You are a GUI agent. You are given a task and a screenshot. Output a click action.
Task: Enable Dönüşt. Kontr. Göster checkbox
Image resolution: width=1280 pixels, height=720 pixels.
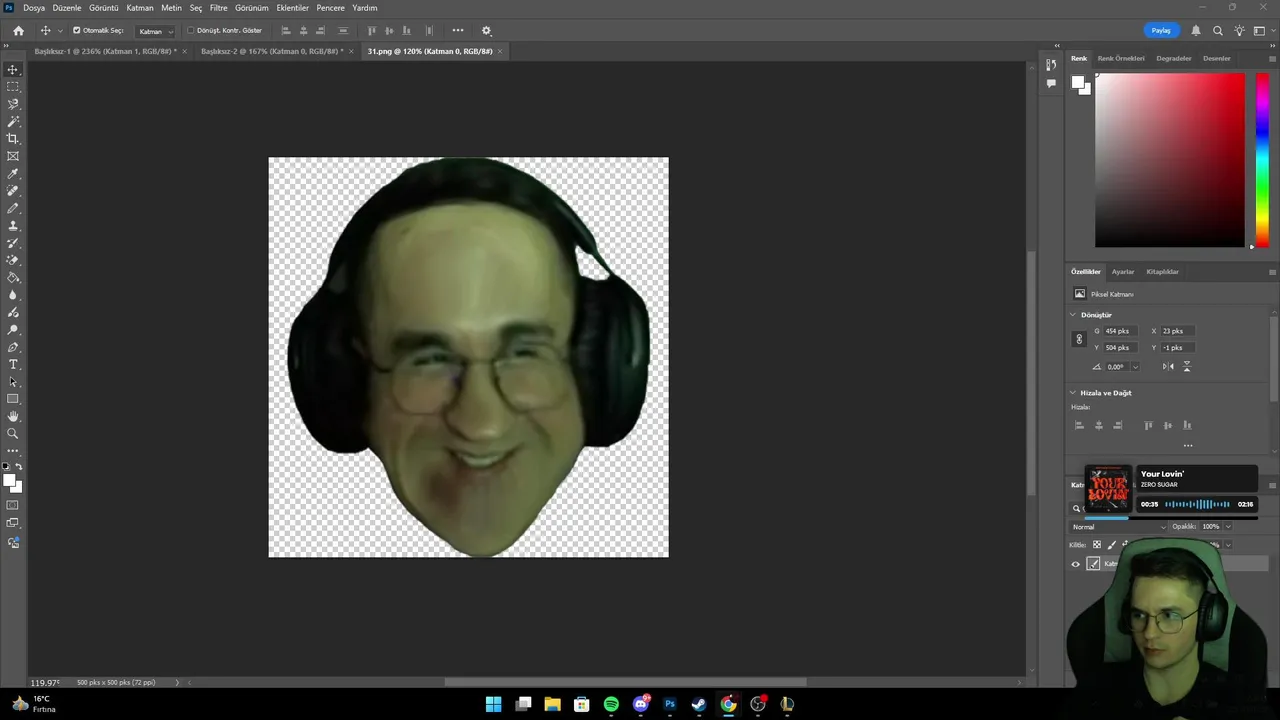pyautogui.click(x=191, y=31)
